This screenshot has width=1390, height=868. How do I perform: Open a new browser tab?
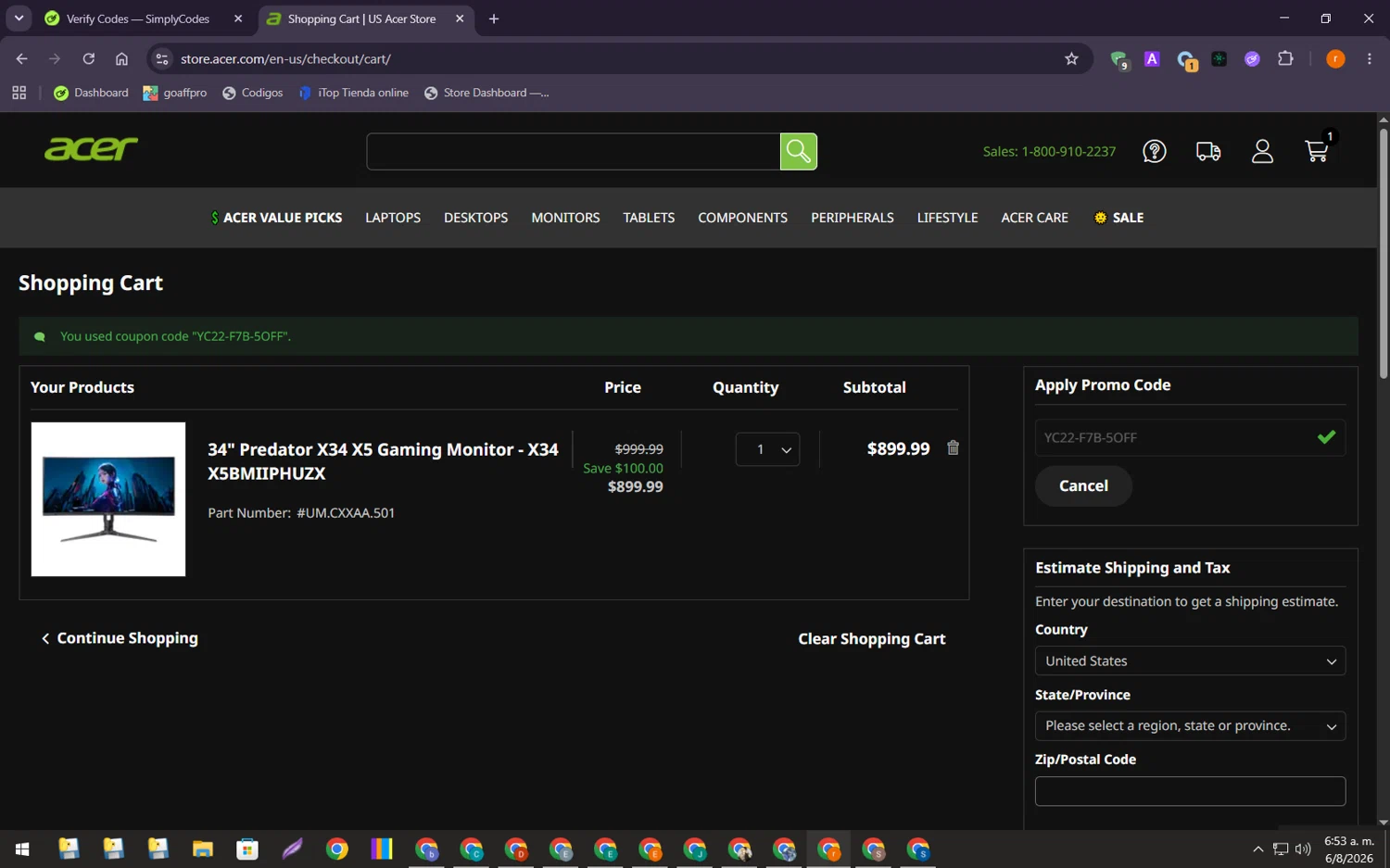click(494, 19)
